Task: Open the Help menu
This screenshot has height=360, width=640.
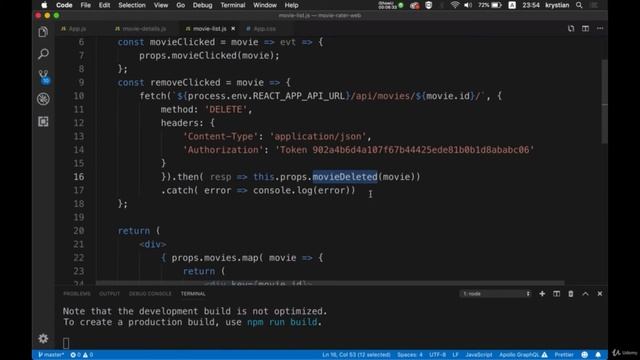Action: click(x=291, y=5)
